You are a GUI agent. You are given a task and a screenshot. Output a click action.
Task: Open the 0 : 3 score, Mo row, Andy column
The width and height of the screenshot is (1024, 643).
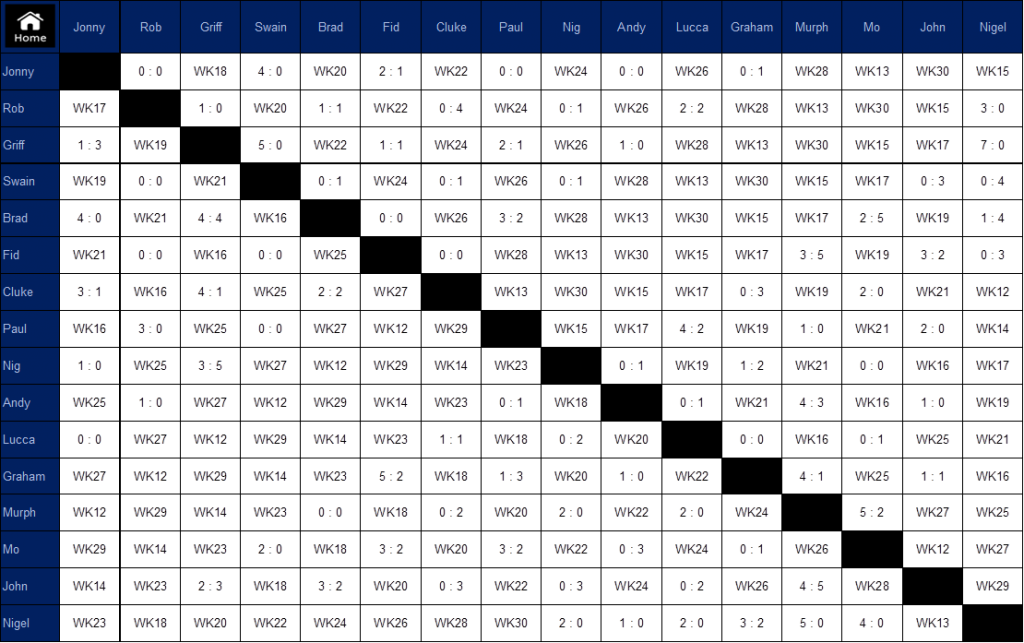tap(632, 549)
